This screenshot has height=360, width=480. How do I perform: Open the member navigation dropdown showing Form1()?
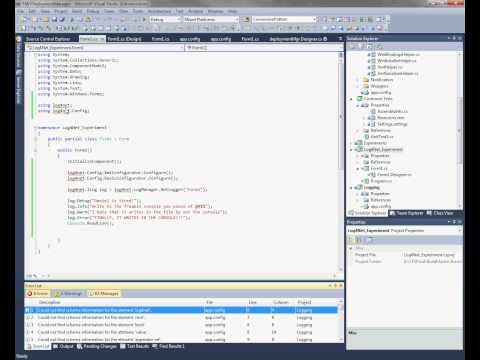[264, 48]
